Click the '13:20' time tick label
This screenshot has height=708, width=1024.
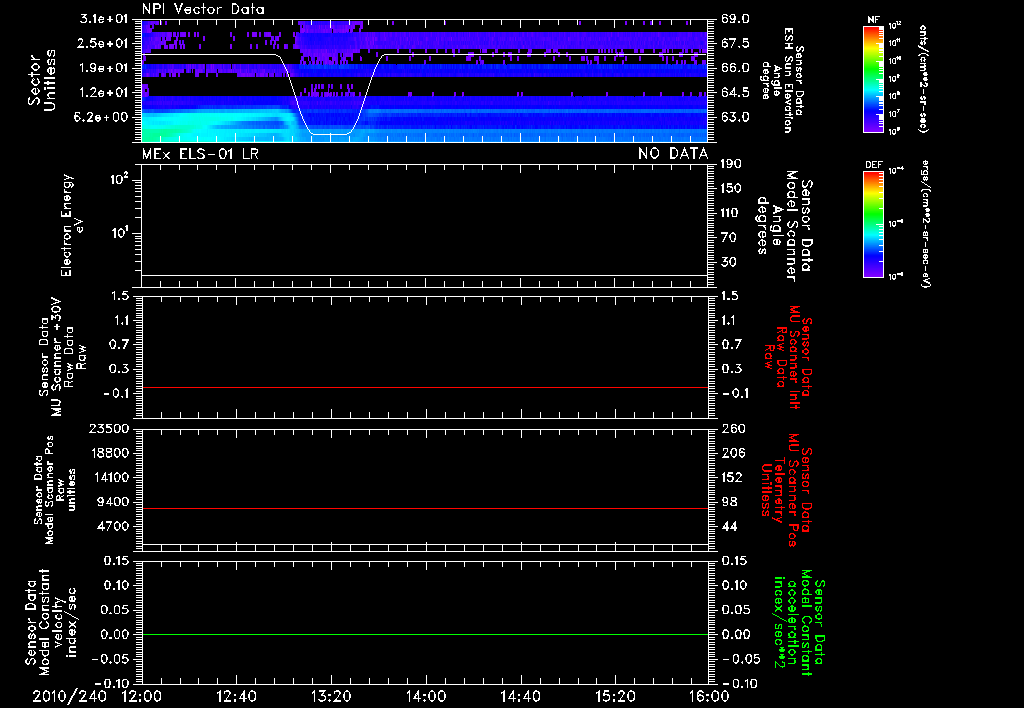pos(331,696)
